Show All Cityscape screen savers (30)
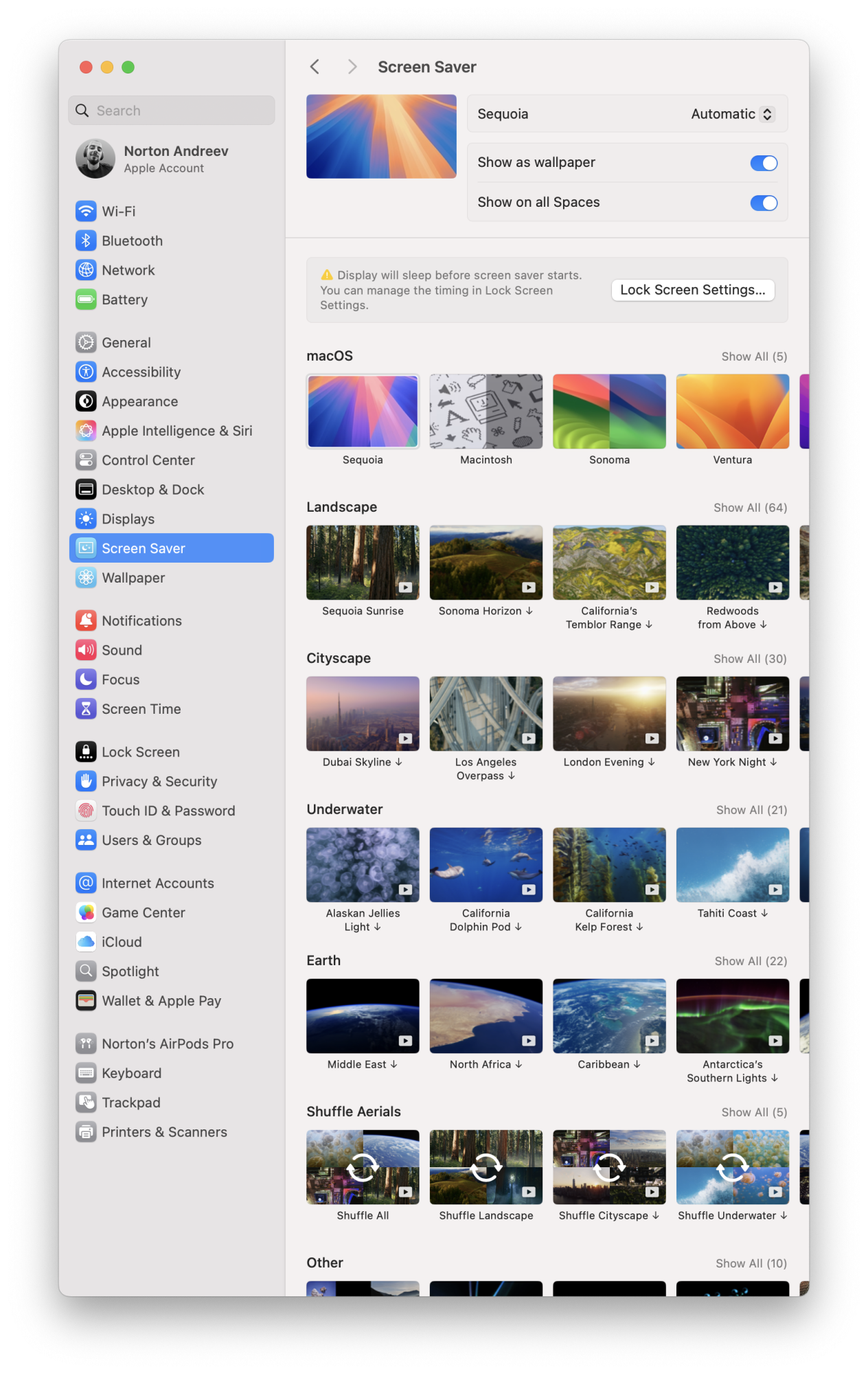The image size is (868, 1374). point(750,659)
